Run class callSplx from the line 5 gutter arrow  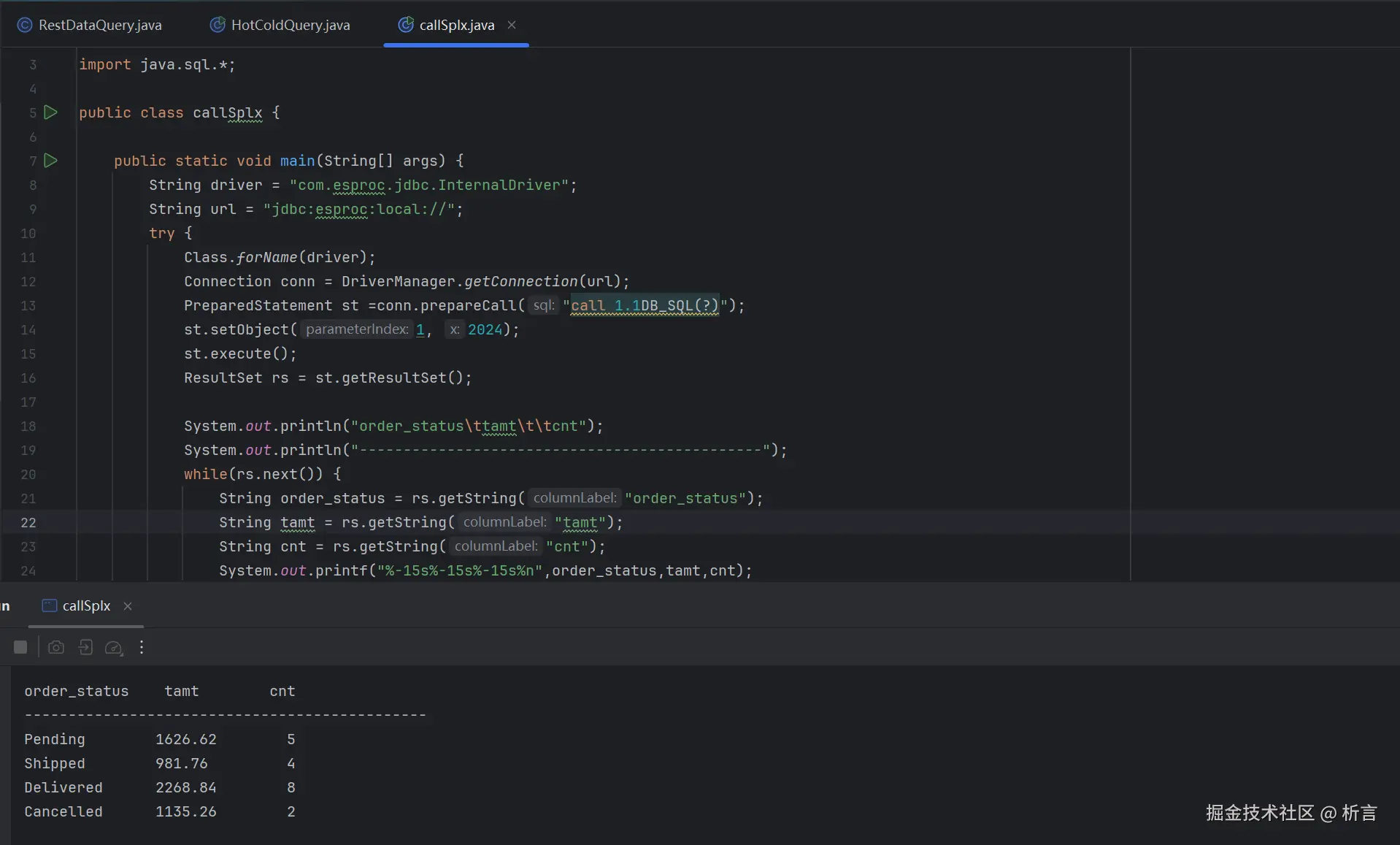pyautogui.click(x=50, y=112)
